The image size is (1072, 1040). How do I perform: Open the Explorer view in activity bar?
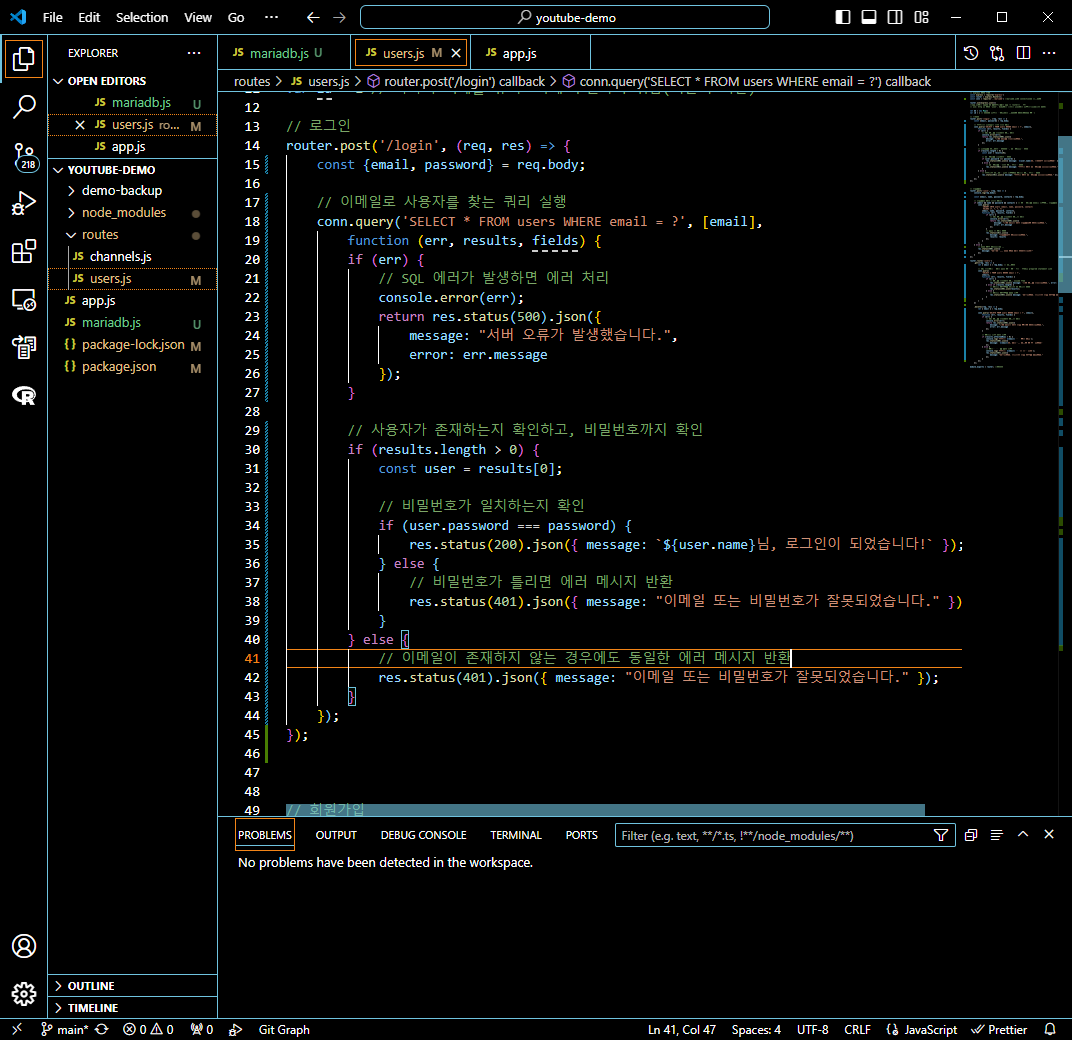[24, 59]
